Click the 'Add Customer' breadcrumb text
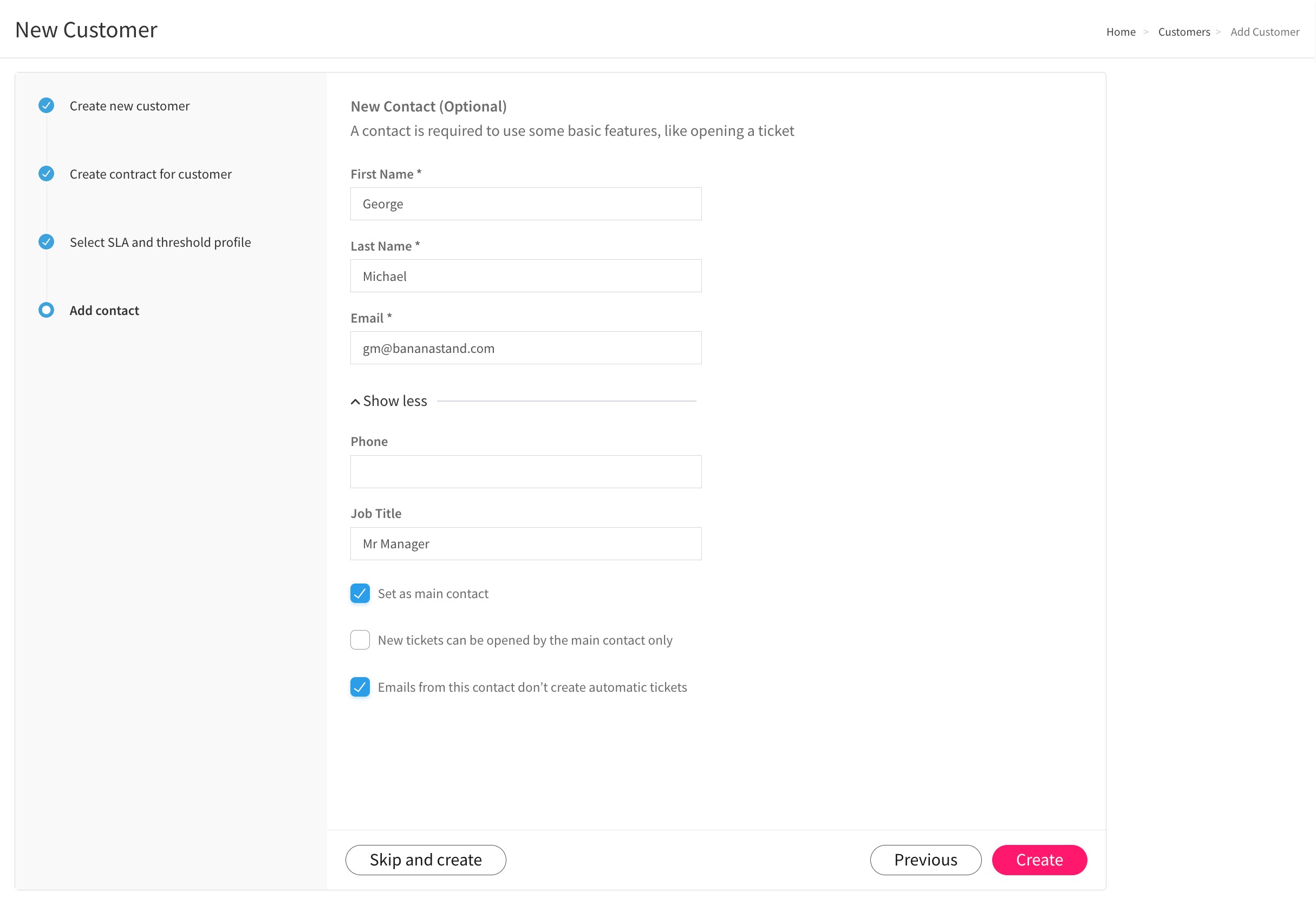Viewport: 1316px width, 905px height. 1266,32
